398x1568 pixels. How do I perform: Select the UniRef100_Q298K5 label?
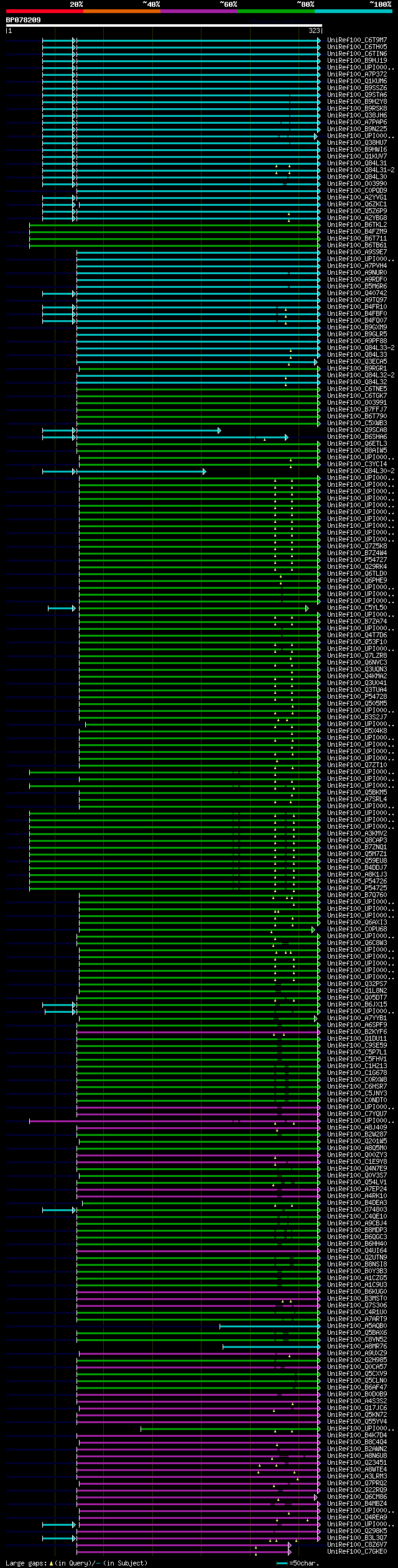point(357,1531)
